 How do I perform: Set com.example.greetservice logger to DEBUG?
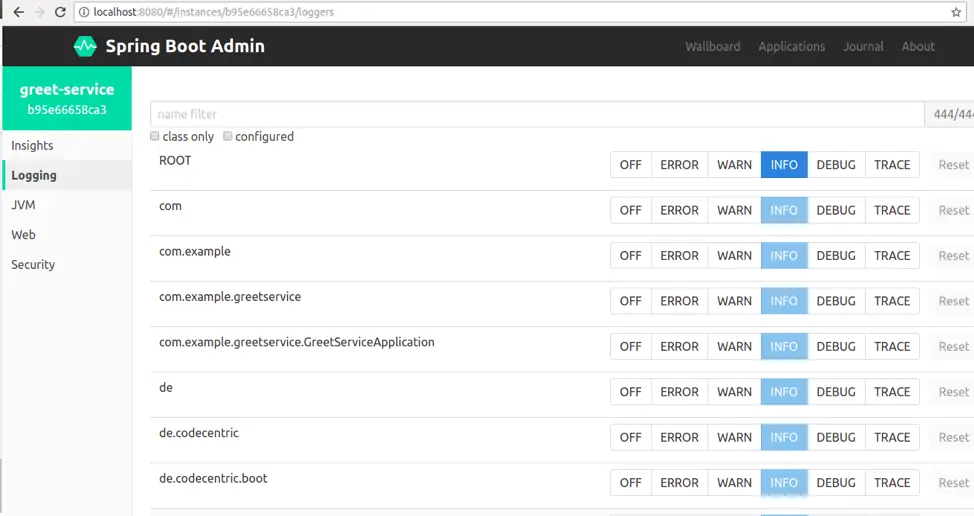tap(836, 301)
